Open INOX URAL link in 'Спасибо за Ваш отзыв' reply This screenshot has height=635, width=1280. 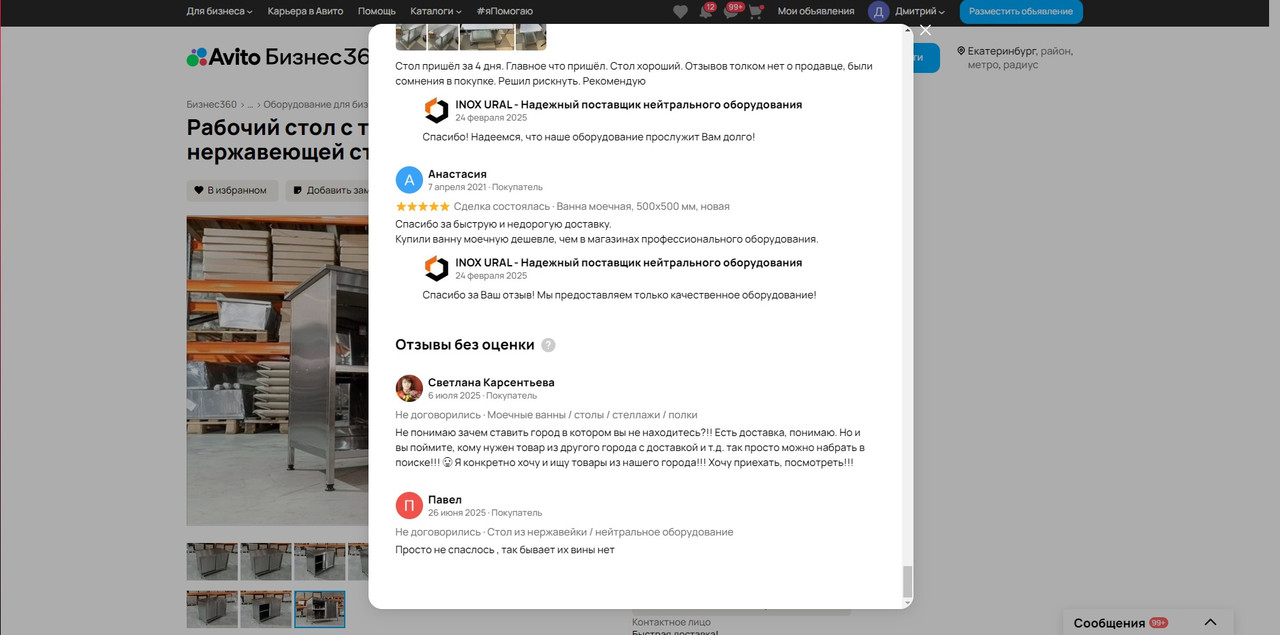click(x=628, y=262)
